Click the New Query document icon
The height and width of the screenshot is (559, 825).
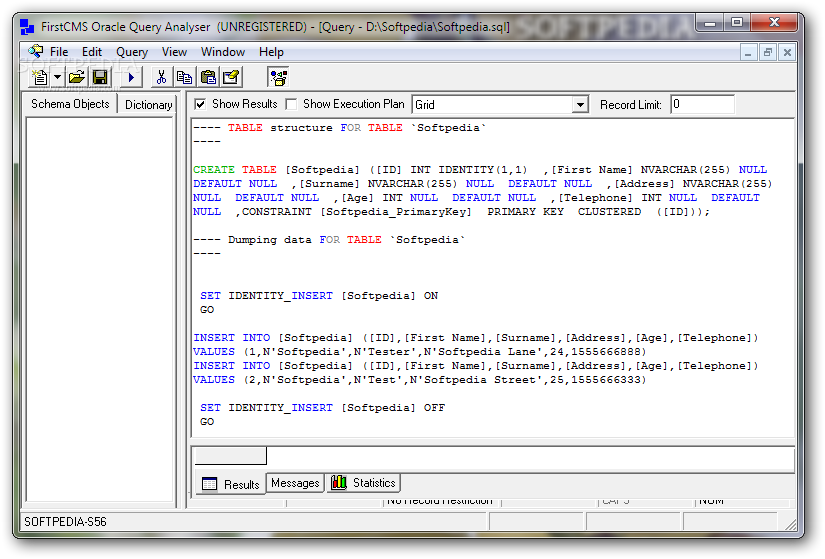40,78
